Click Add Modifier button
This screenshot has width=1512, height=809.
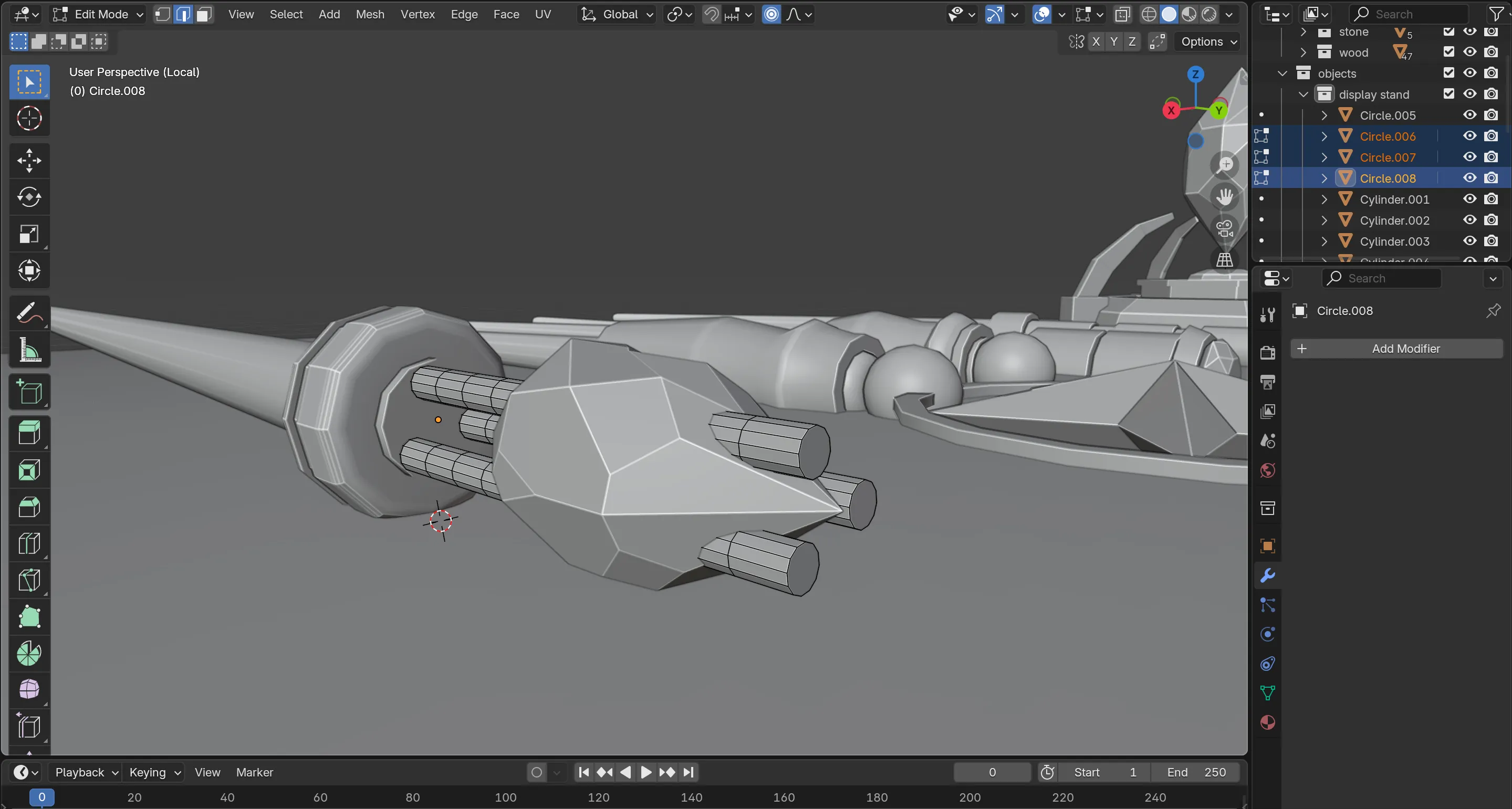coord(1396,349)
